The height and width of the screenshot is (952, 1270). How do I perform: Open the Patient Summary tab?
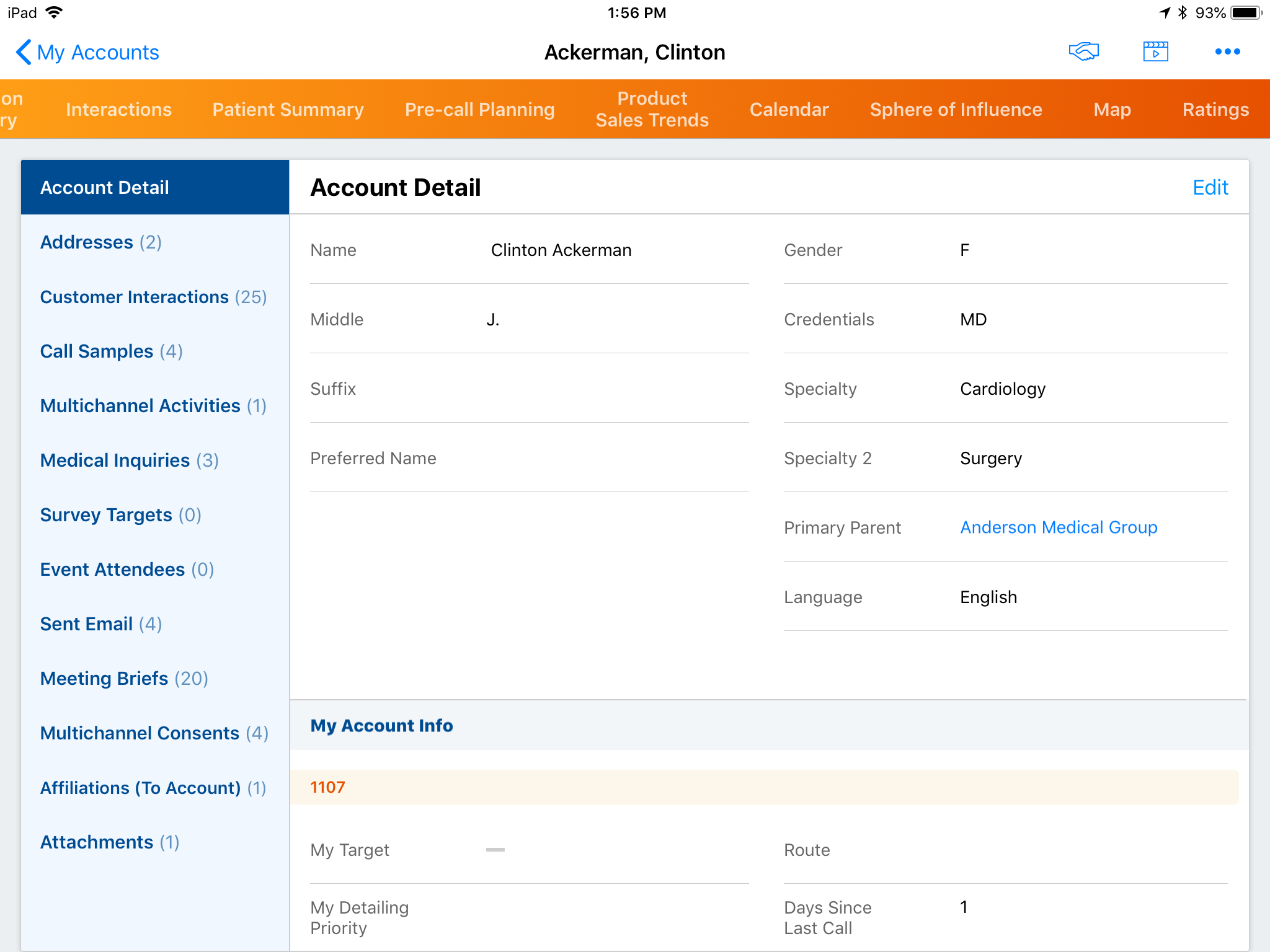pyautogui.click(x=288, y=110)
